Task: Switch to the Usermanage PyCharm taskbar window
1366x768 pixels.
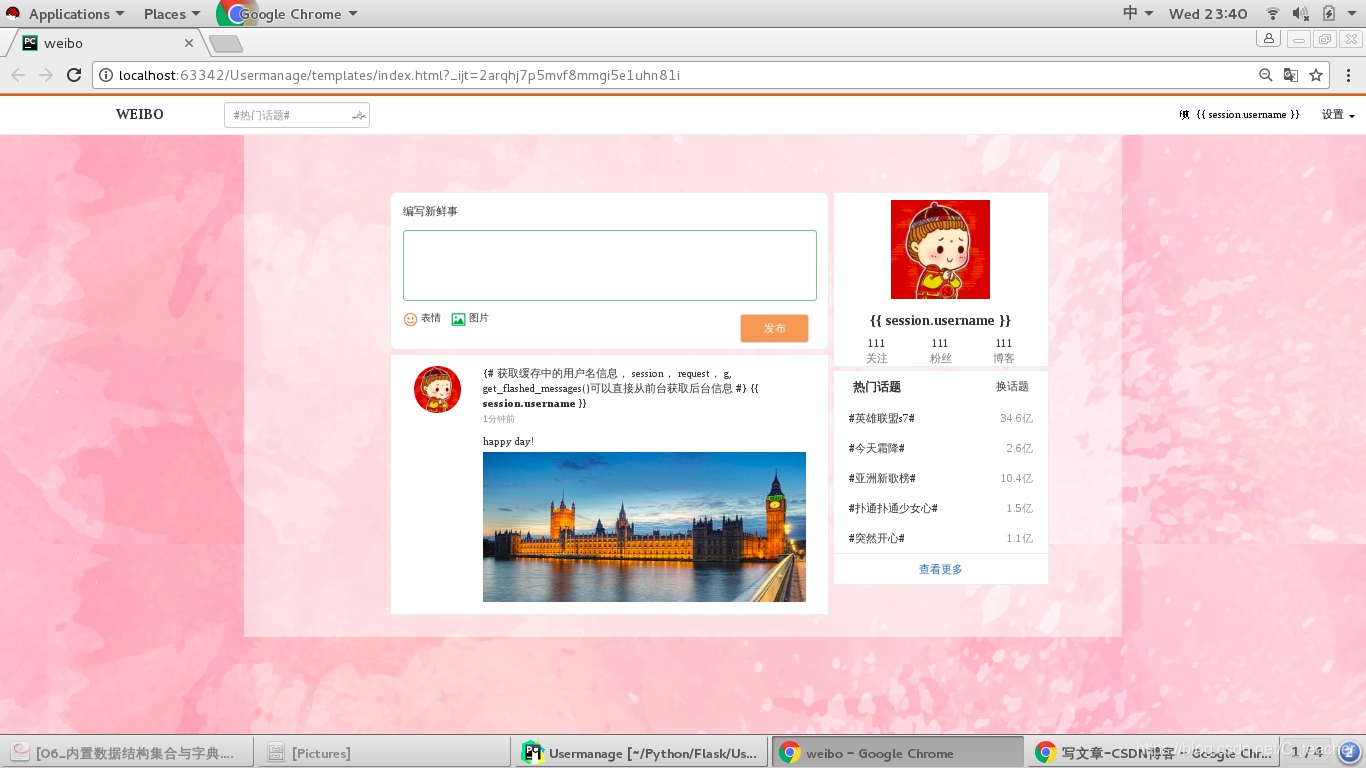Action: pos(640,753)
